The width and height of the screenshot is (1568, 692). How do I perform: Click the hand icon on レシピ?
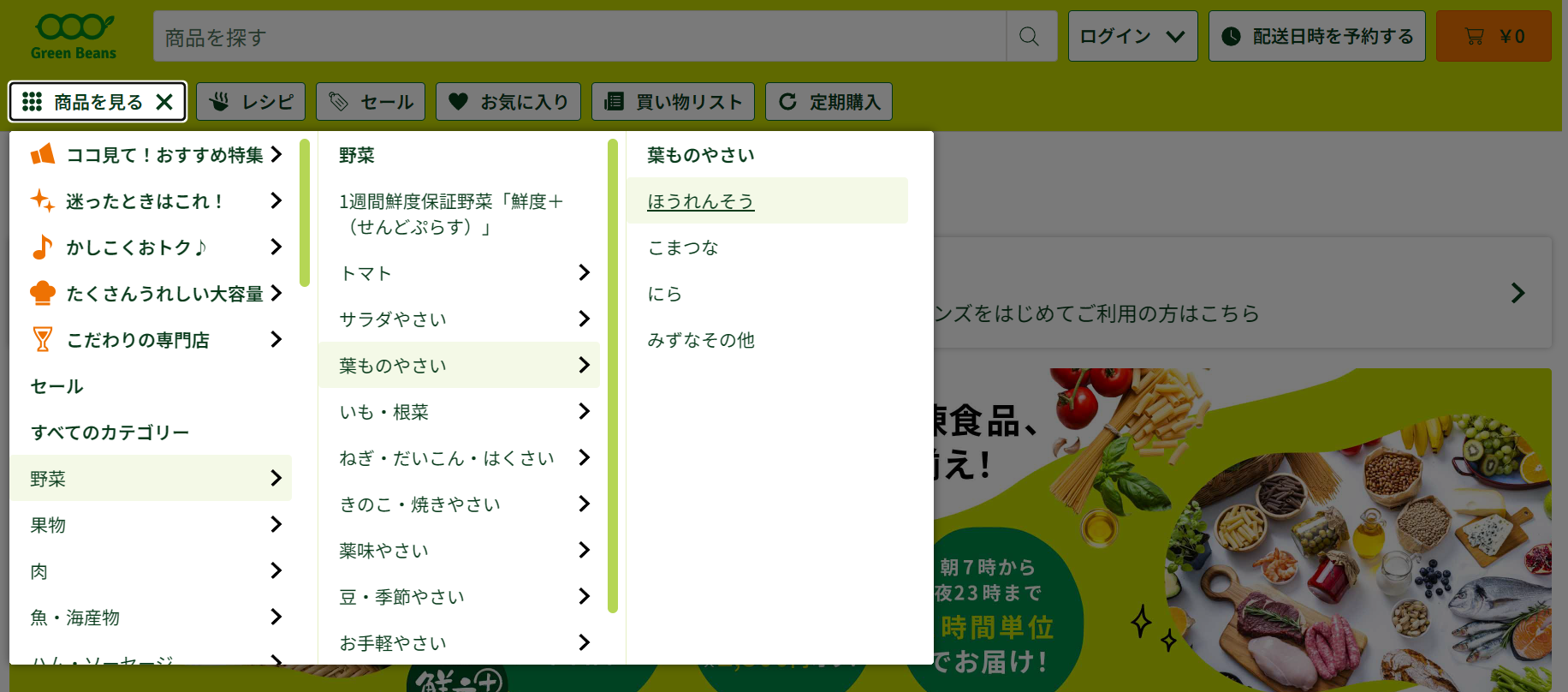pyautogui.click(x=220, y=102)
